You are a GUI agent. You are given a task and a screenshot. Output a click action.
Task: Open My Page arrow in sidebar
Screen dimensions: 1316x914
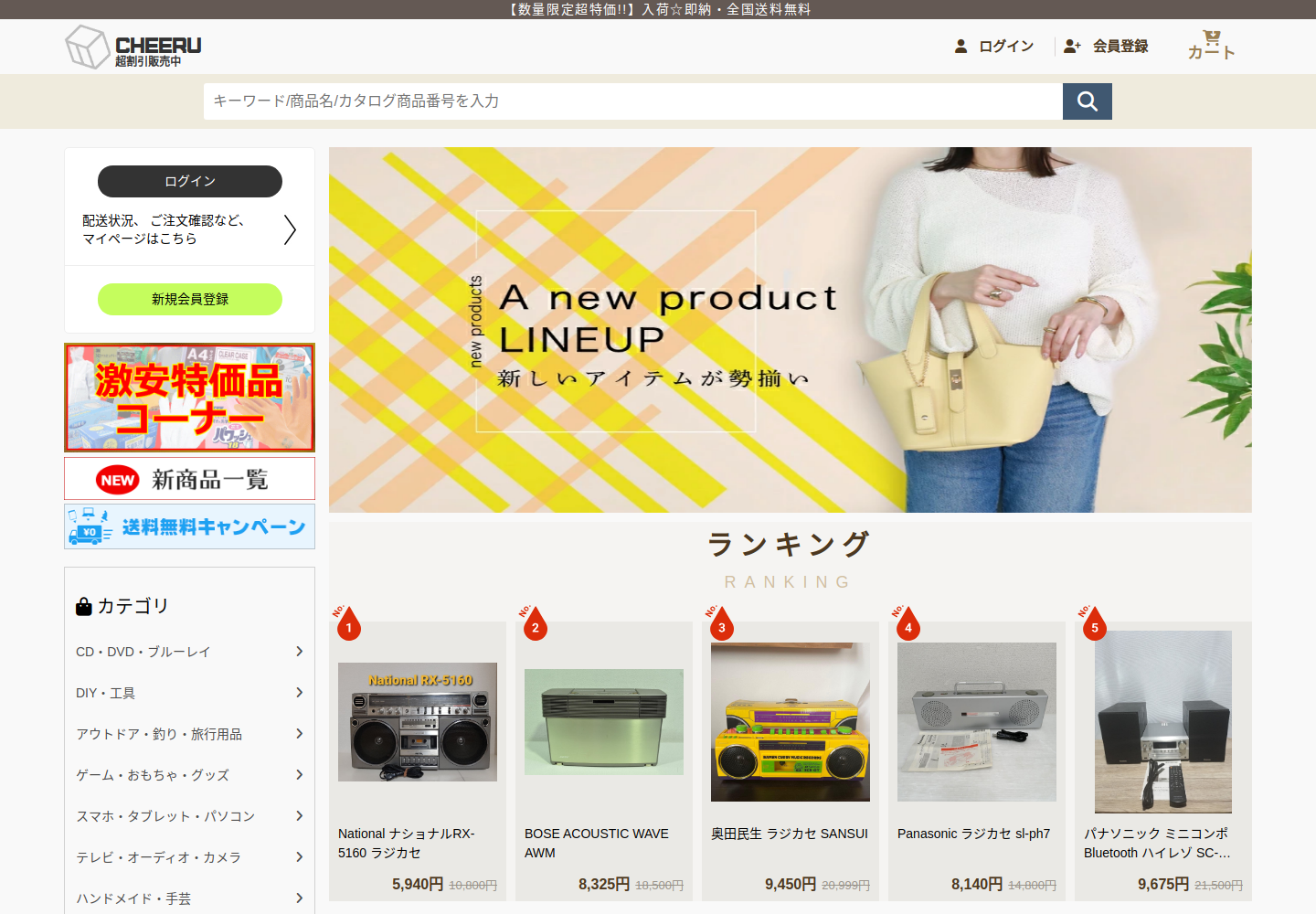(x=290, y=229)
